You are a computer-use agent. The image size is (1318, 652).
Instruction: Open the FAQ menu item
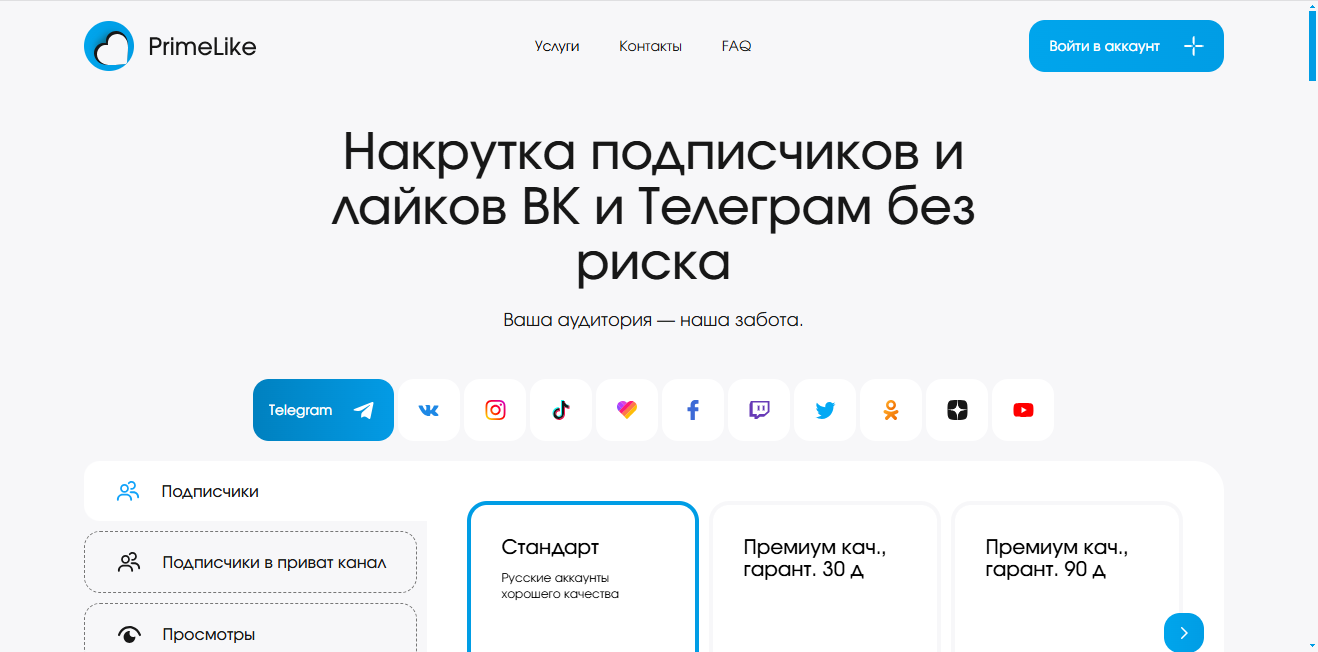point(736,46)
